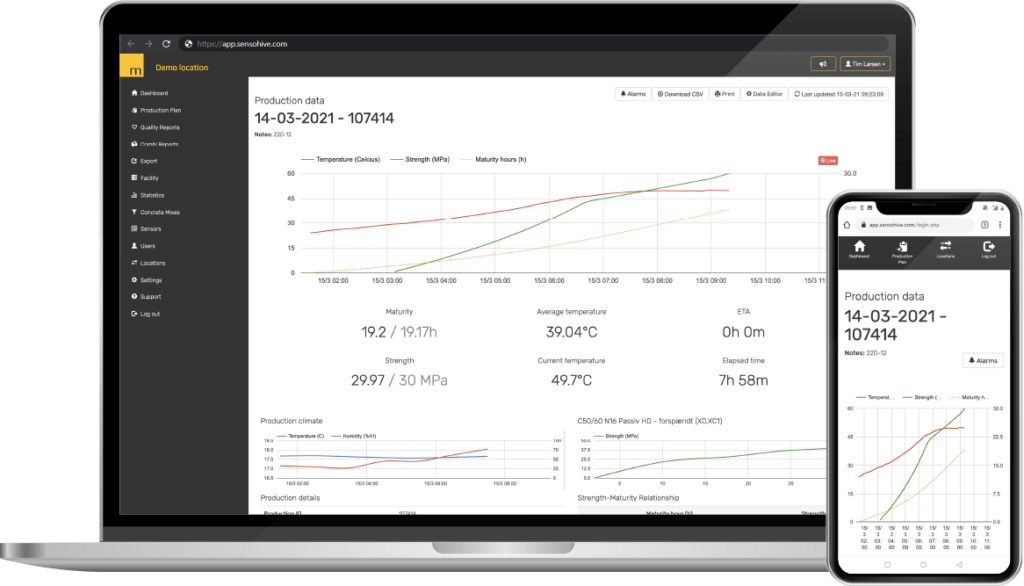Click the phone browser URL field
Image resolution: width=1024 pixels, height=586 pixels.
tap(913, 225)
